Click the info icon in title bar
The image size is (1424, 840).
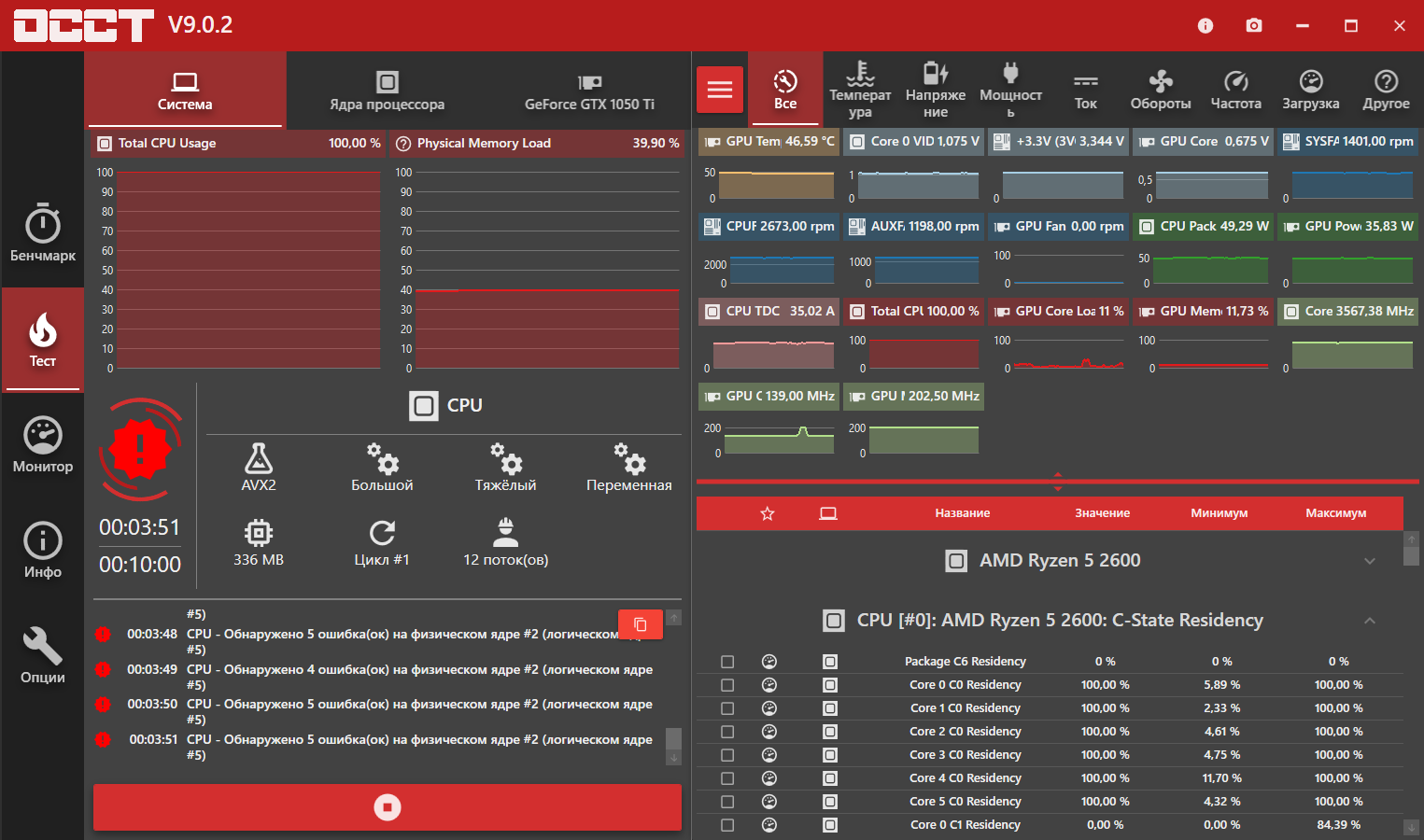pyautogui.click(x=1205, y=25)
